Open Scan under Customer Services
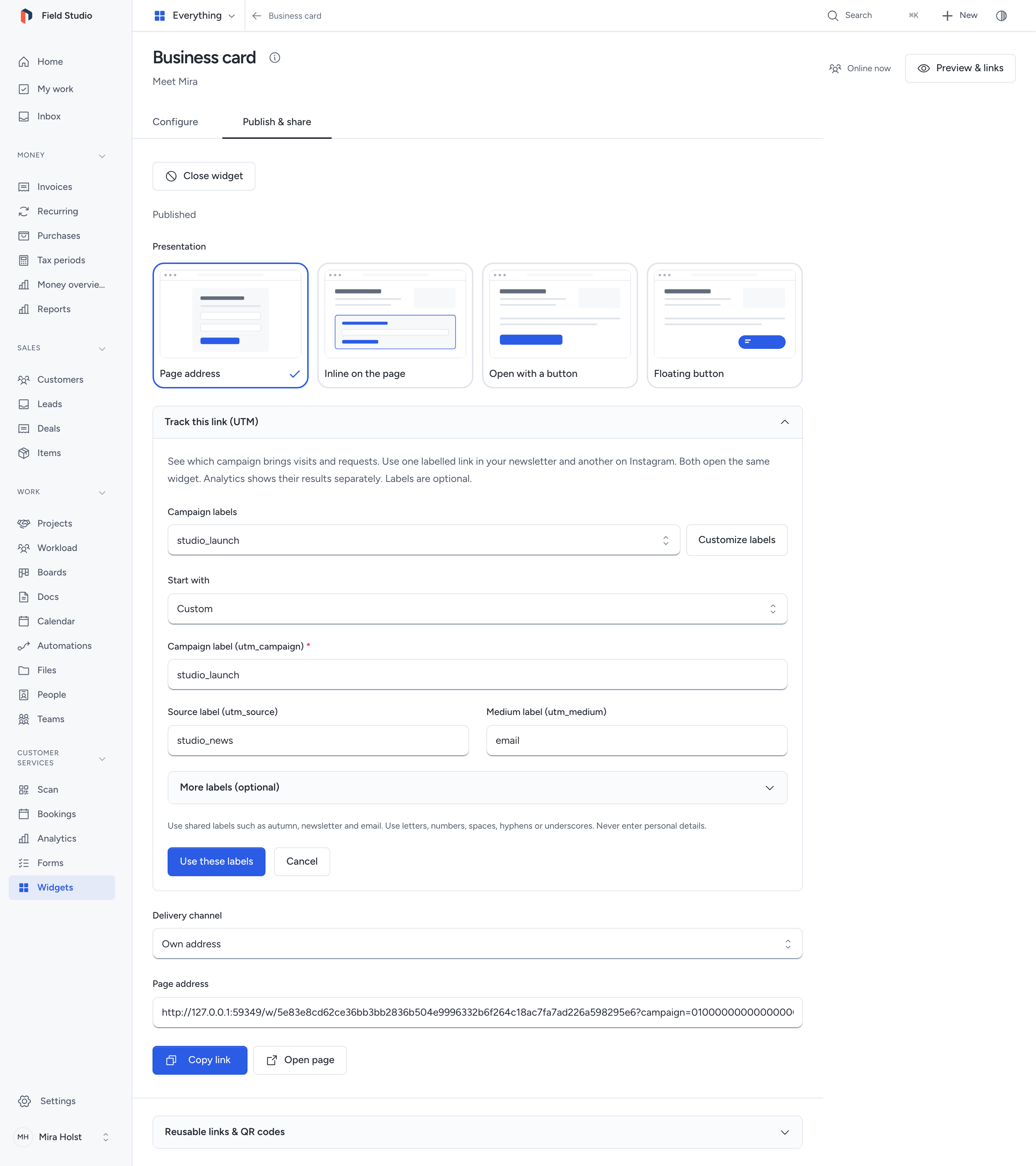The image size is (1036, 1166). 62,789
